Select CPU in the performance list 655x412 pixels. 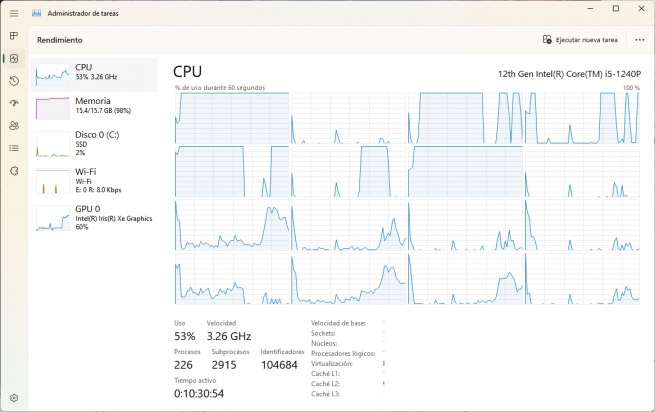click(95, 74)
